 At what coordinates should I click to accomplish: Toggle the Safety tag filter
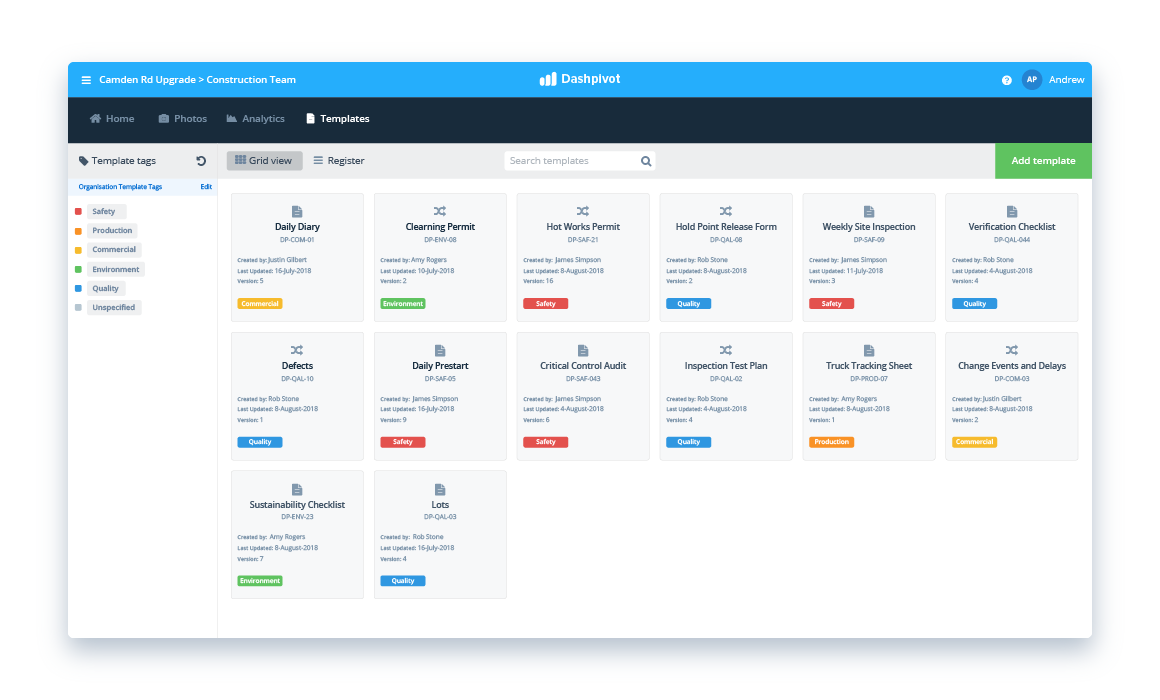[x=106, y=211]
